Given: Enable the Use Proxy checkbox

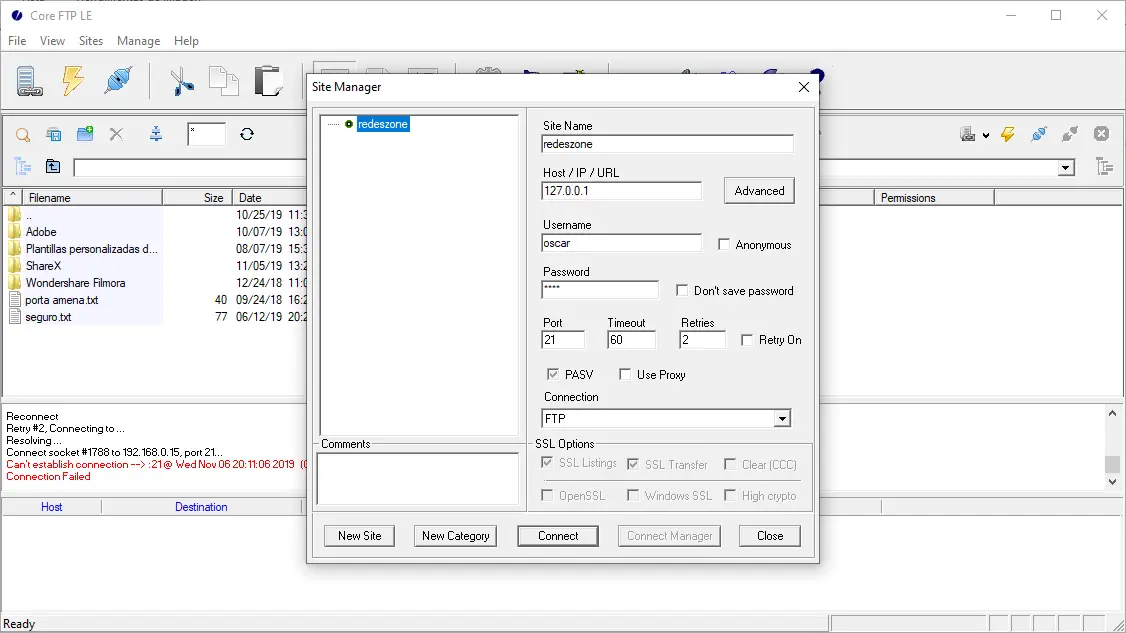Looking at the screenshot, I should [625, 374].
